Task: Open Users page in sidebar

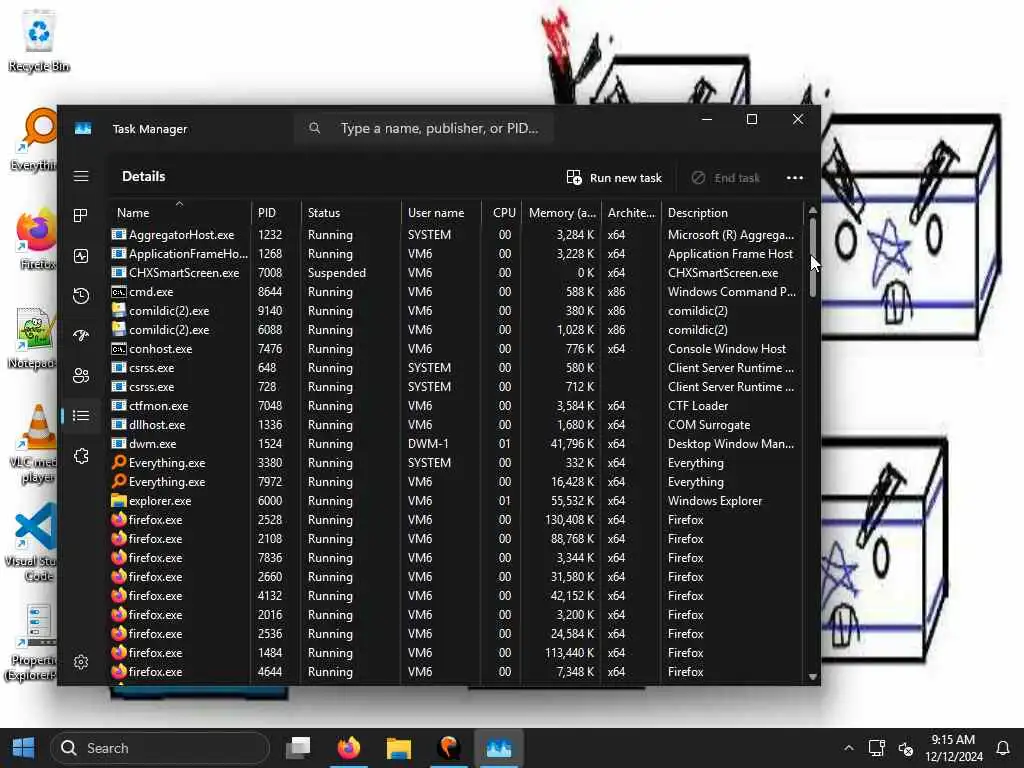Action: click(81, 376)
